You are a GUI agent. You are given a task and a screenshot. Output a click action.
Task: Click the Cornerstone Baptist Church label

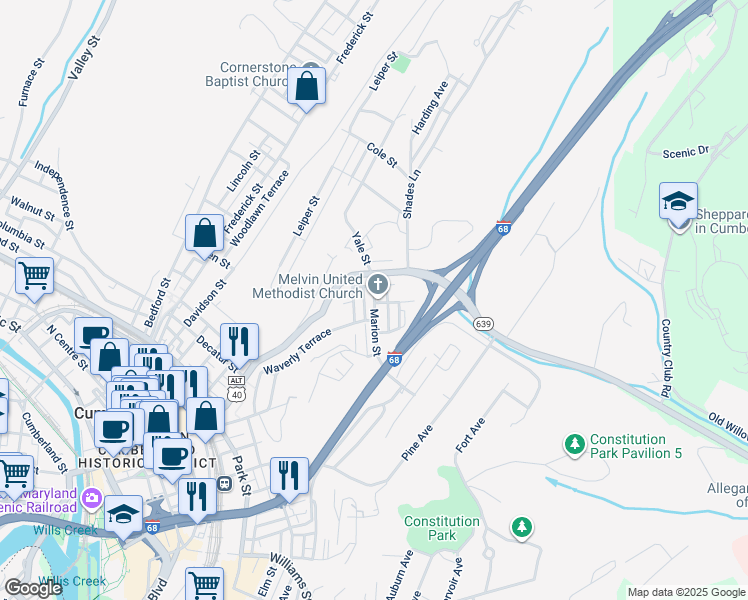pyautogui.click(x=250, y=74)
